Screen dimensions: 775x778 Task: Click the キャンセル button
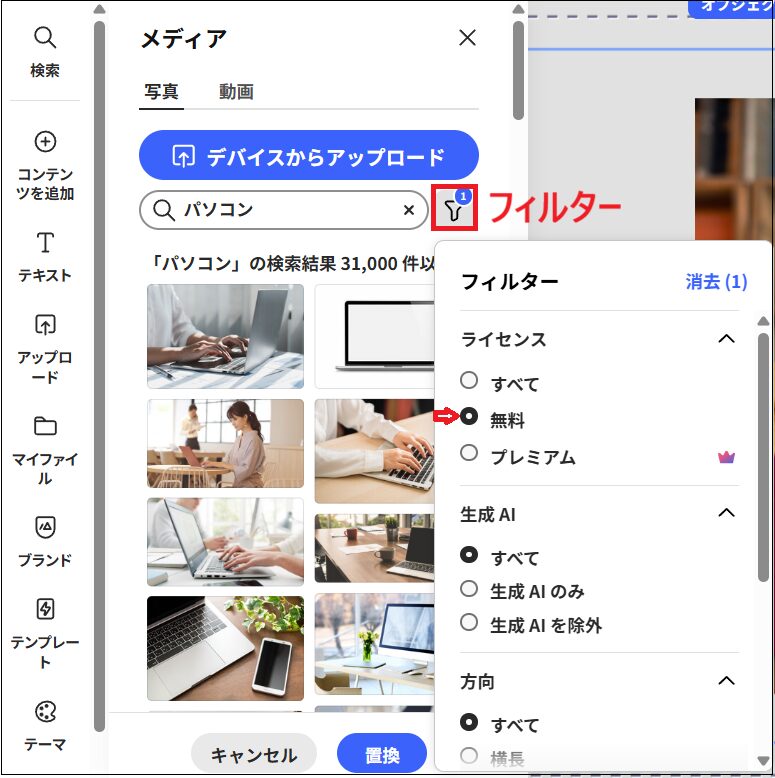point(254,755)
